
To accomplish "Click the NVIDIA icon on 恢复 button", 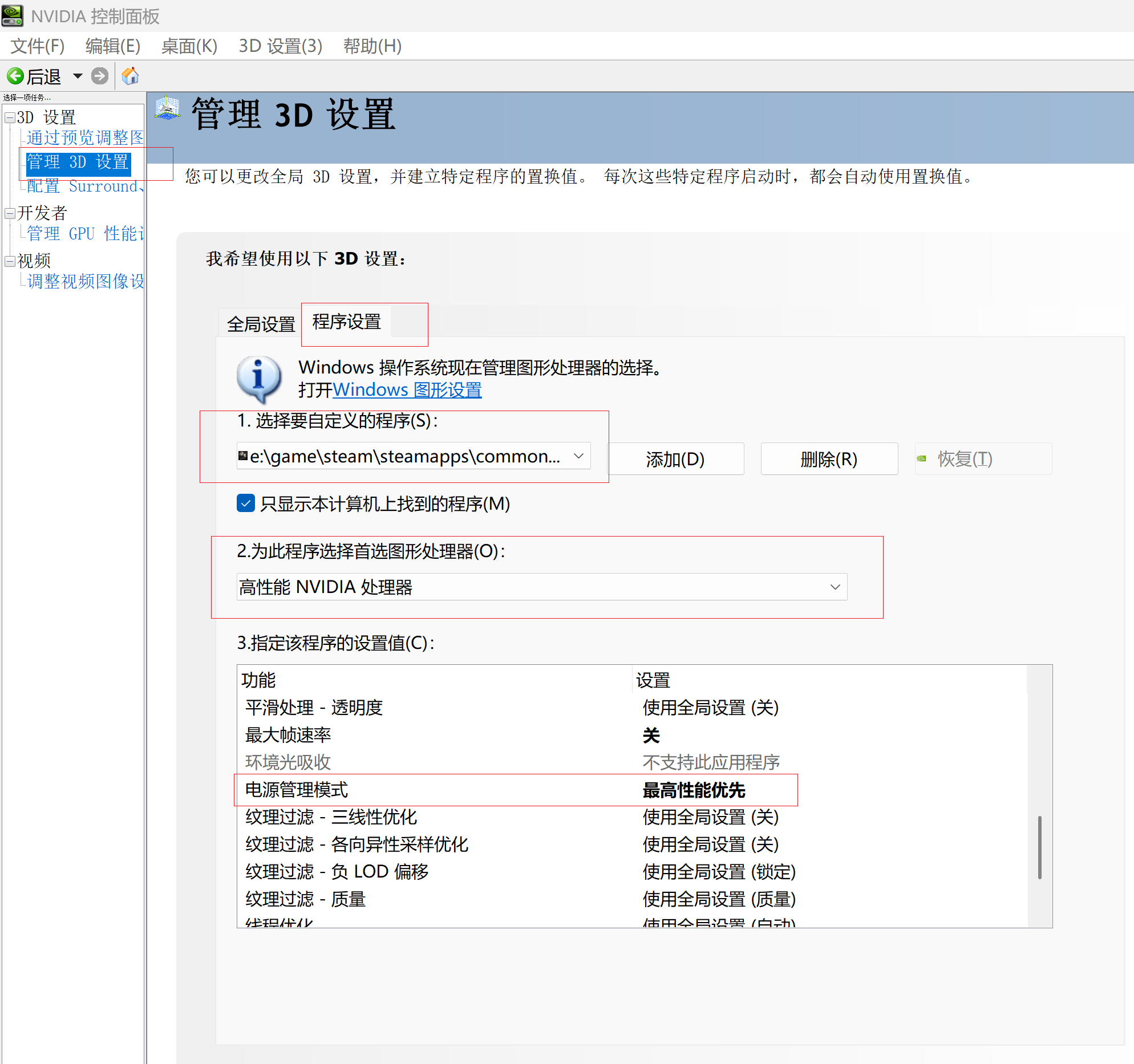I will [x=921, y=458].
